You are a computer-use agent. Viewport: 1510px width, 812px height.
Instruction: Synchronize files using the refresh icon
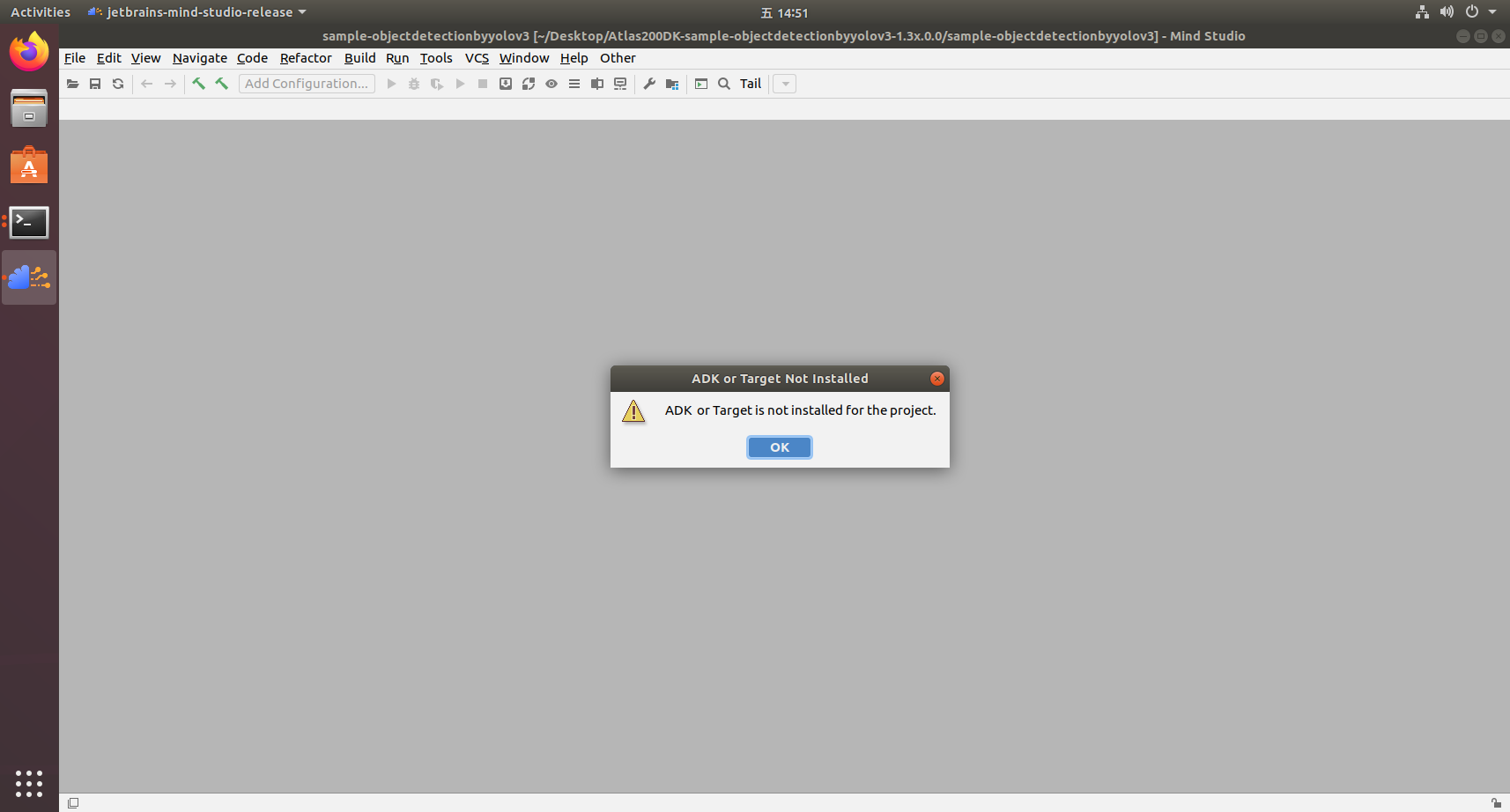click(117, 84)
